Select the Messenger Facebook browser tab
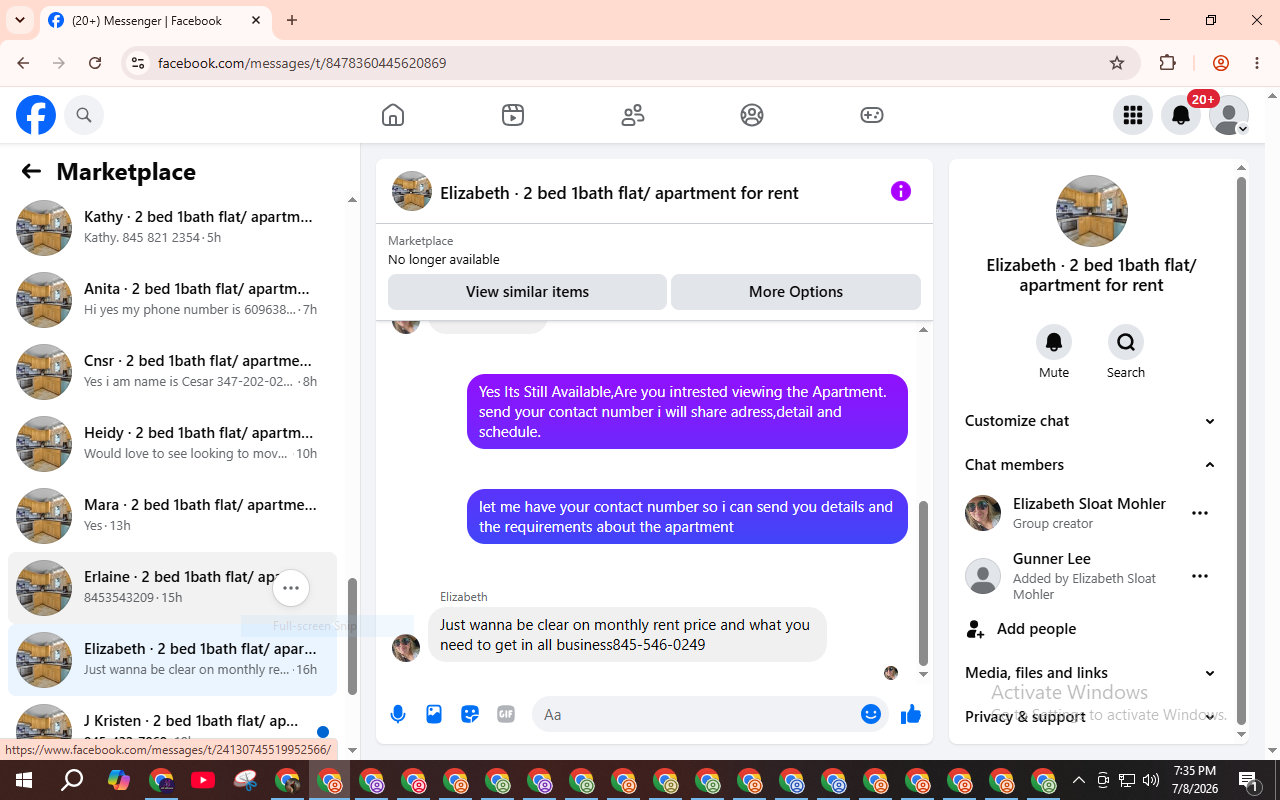The height and width of the screenshot is (800, 1280). (x=155, y=20)
